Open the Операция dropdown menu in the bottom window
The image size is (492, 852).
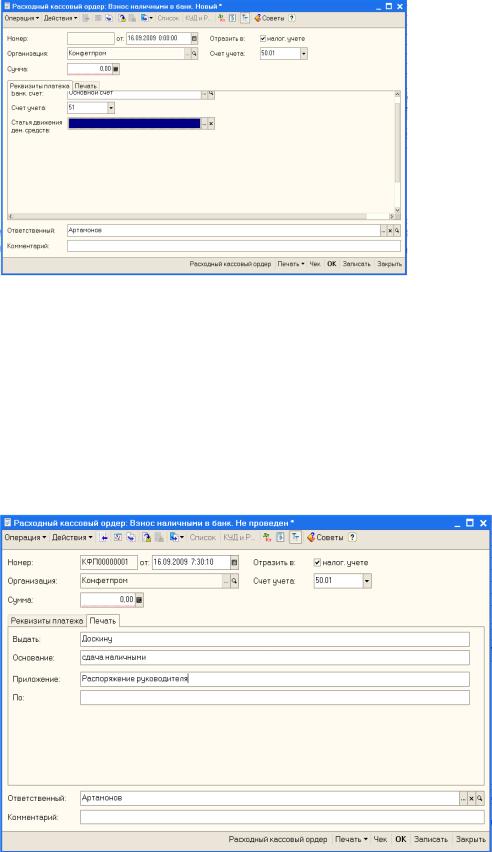click(26, 537)
